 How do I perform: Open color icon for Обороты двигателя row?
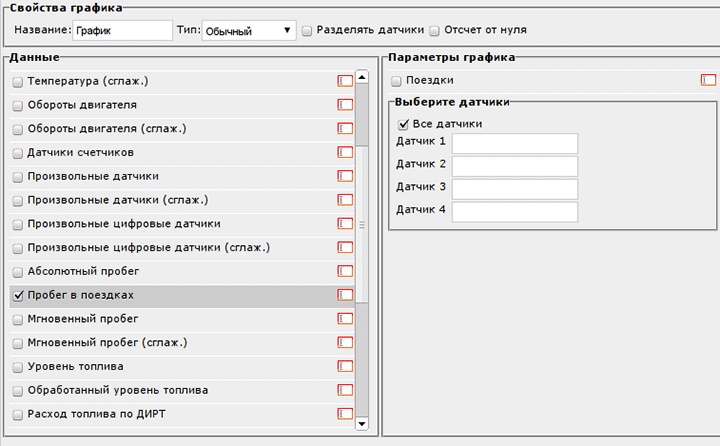pos(345,105)
